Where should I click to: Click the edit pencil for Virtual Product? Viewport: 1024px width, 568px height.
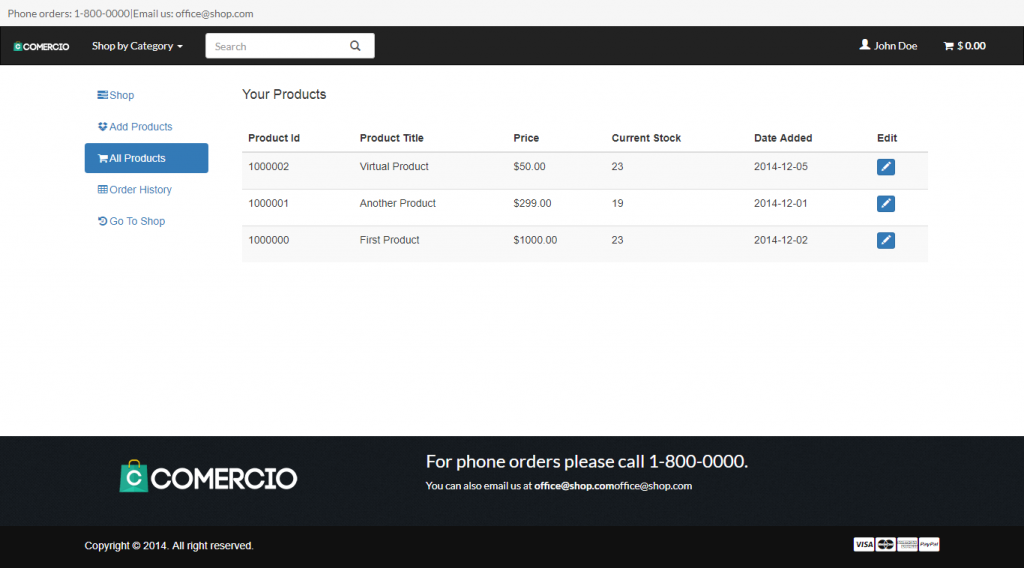tap(885, 167)
